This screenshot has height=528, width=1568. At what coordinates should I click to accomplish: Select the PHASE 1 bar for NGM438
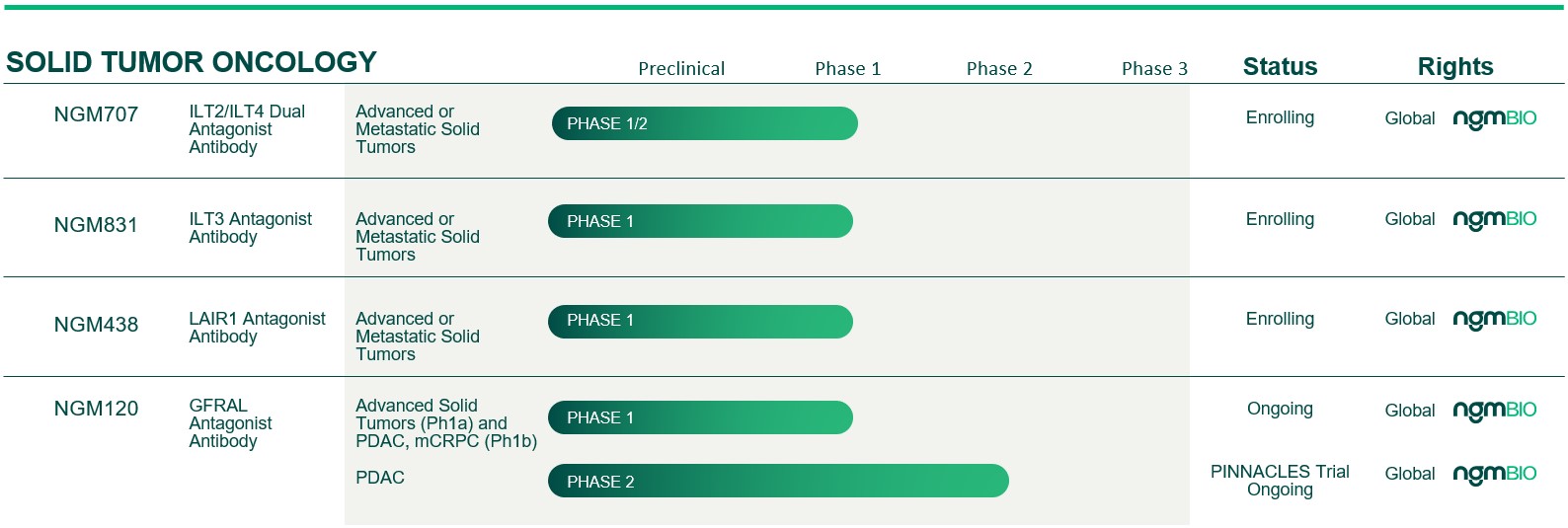[x=700, y=321]
